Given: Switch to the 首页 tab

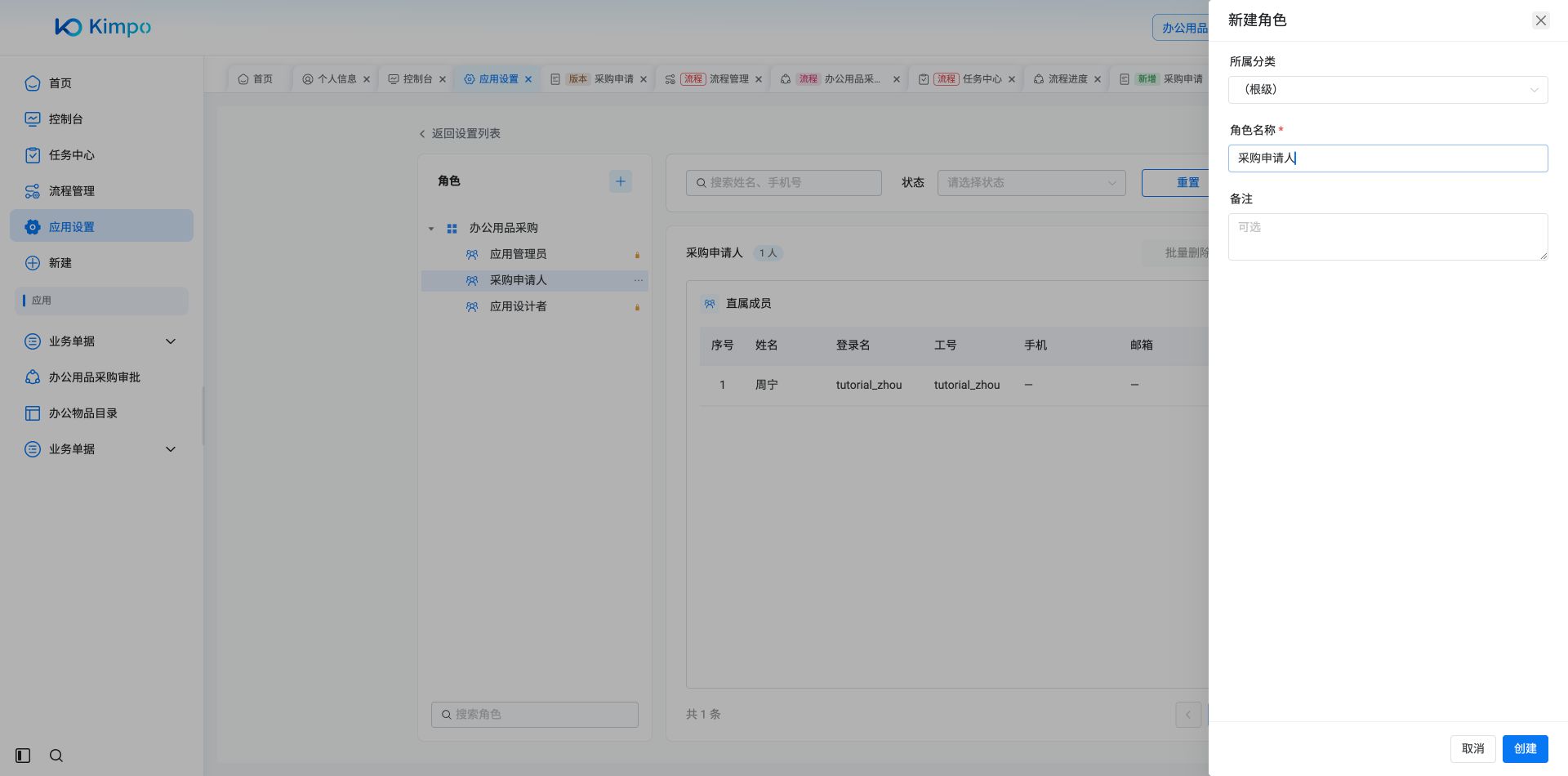Looking at the screenshot, I should point(256,79).
